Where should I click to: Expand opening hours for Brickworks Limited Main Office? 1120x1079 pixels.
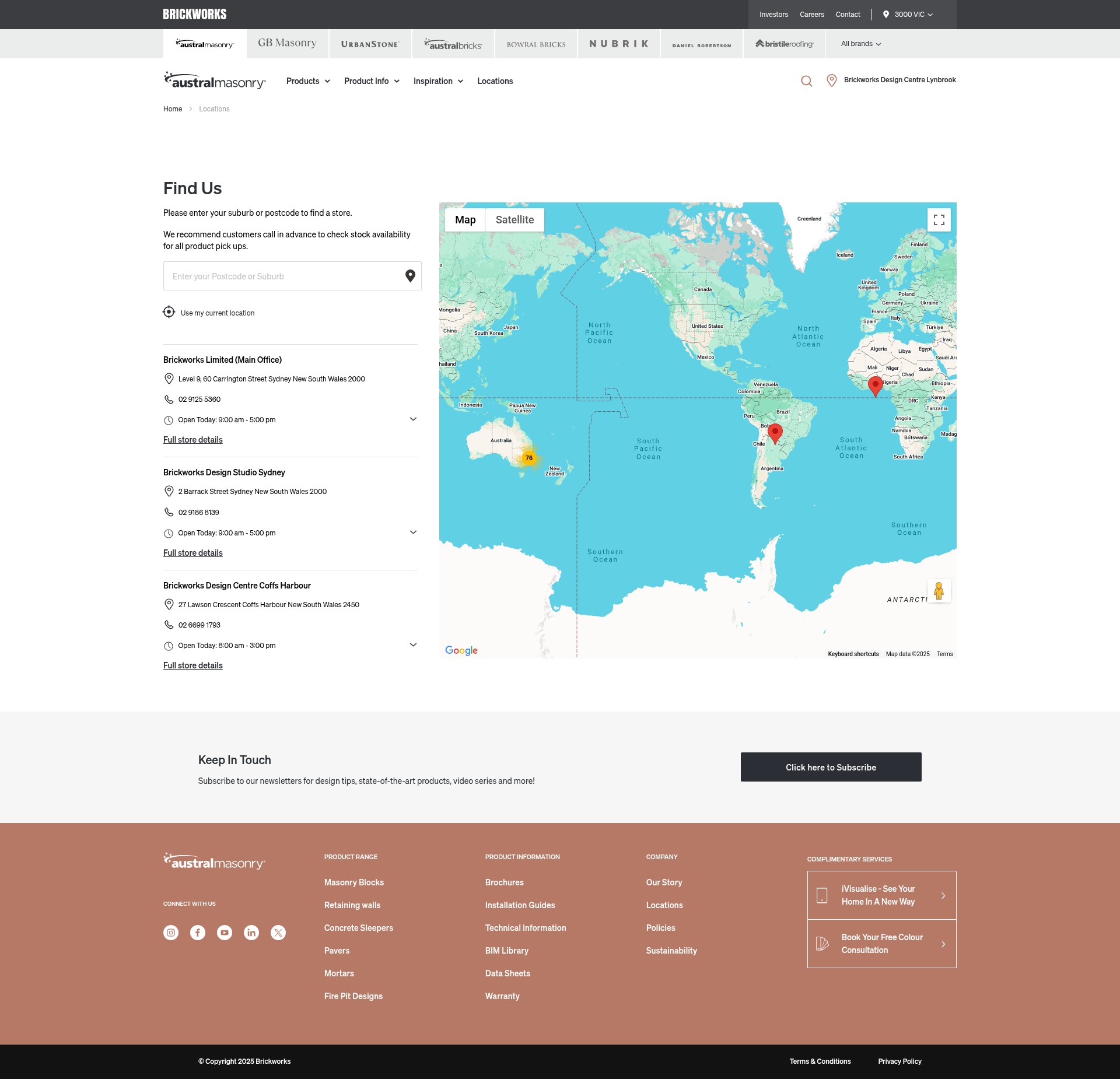tap(413, 419)
